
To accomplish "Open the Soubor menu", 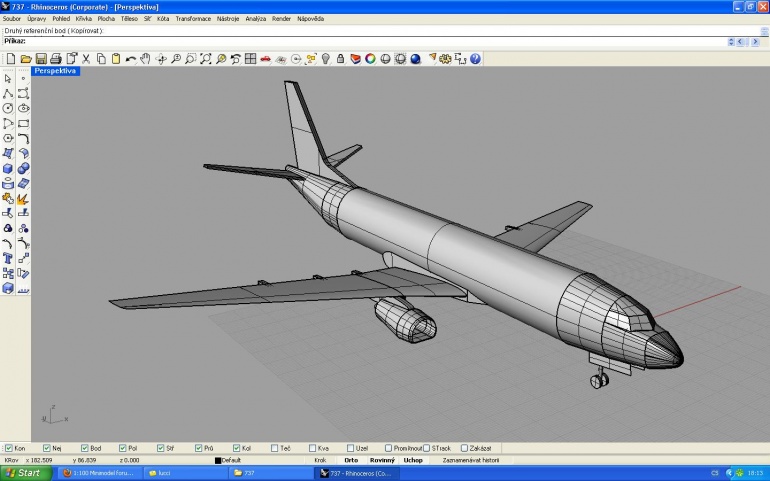I will (12, 19).
